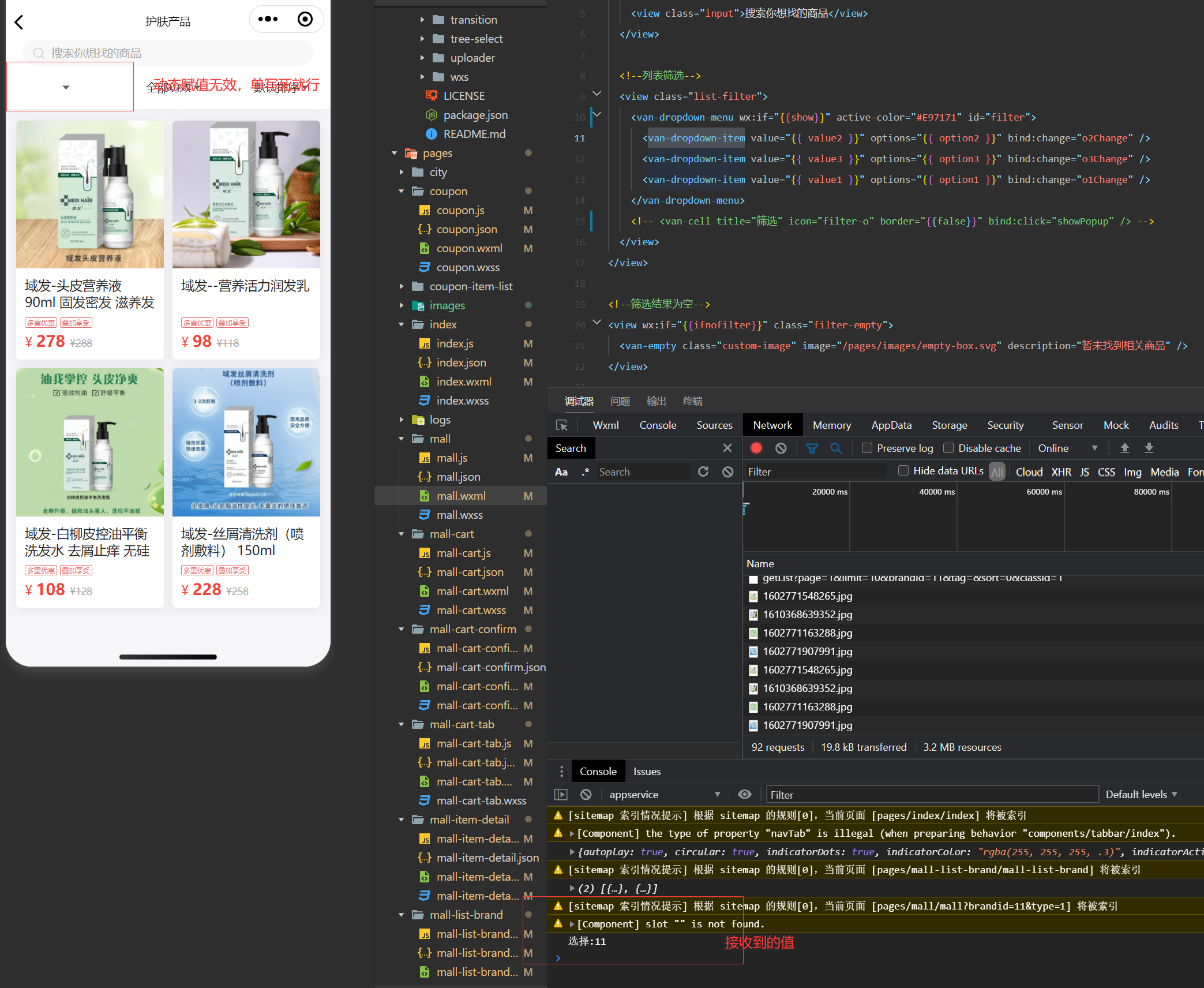Open the Online throttling dropdown
This screenshot has width=1204, height=988.
click(x=1067, y=448)
